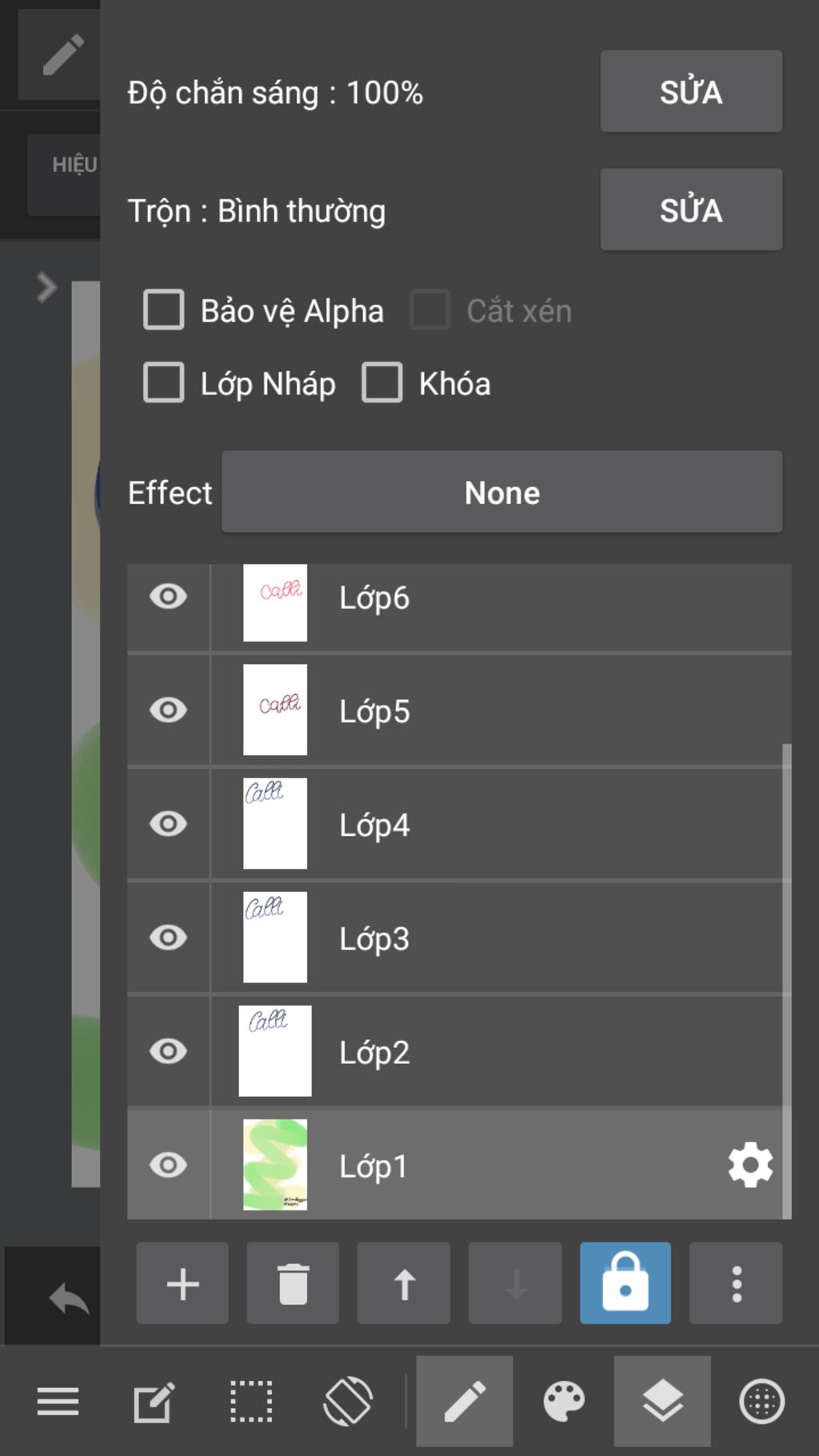The image size is (819, 1456).
Task: Open the Effect None dropdown
Action: click(501, 492)
